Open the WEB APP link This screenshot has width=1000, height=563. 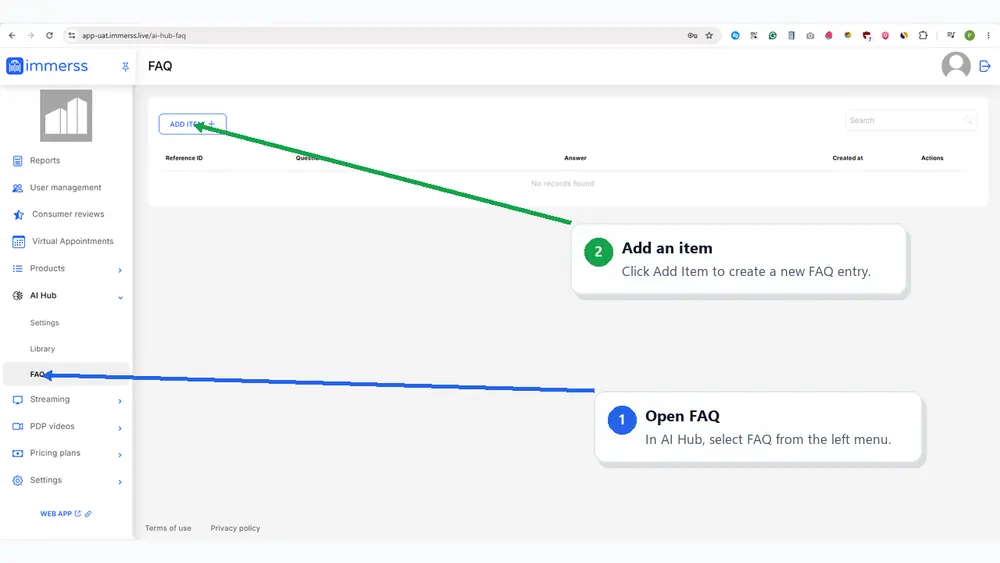click(60, 513)
